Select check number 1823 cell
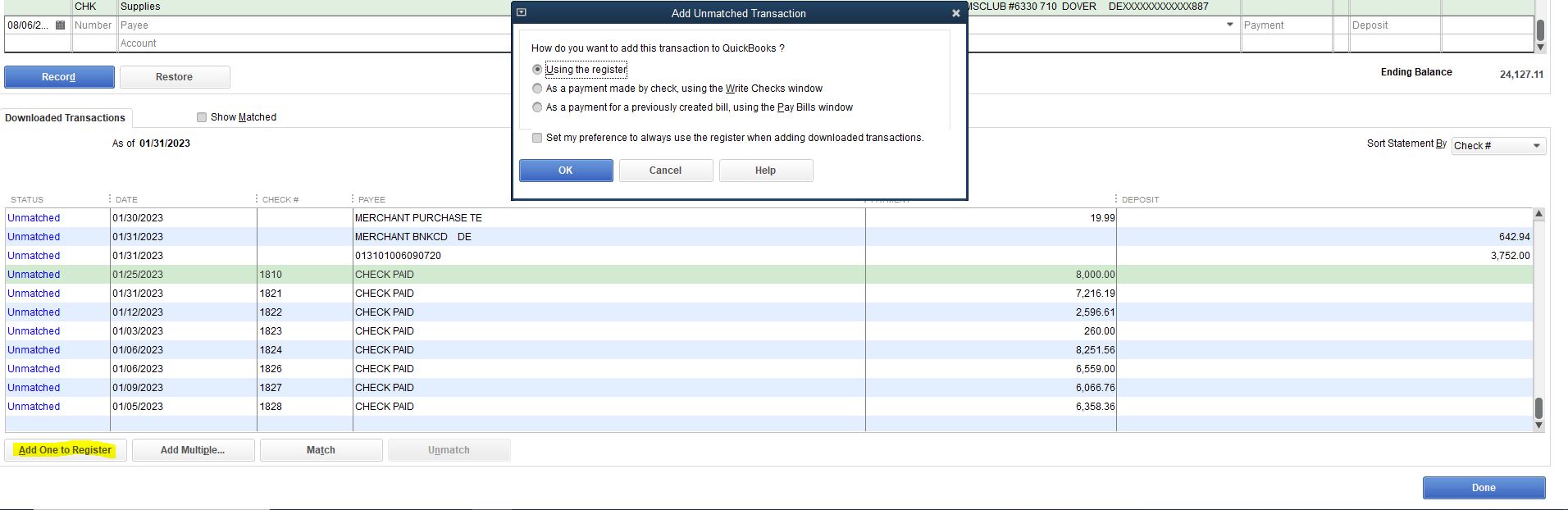Screen dimensions: 1568x510 click(x=271, y=331)
